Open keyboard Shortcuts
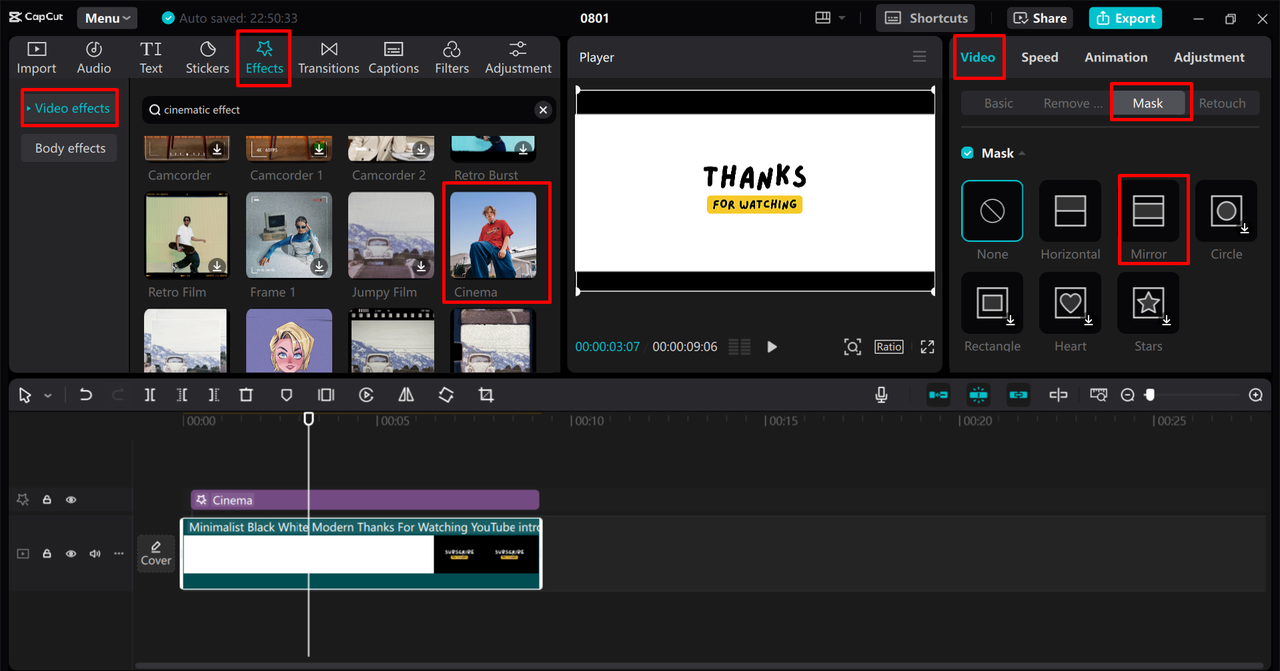Screen dimensions: 1280x671 pyautogui.click(x=926, y=18)
